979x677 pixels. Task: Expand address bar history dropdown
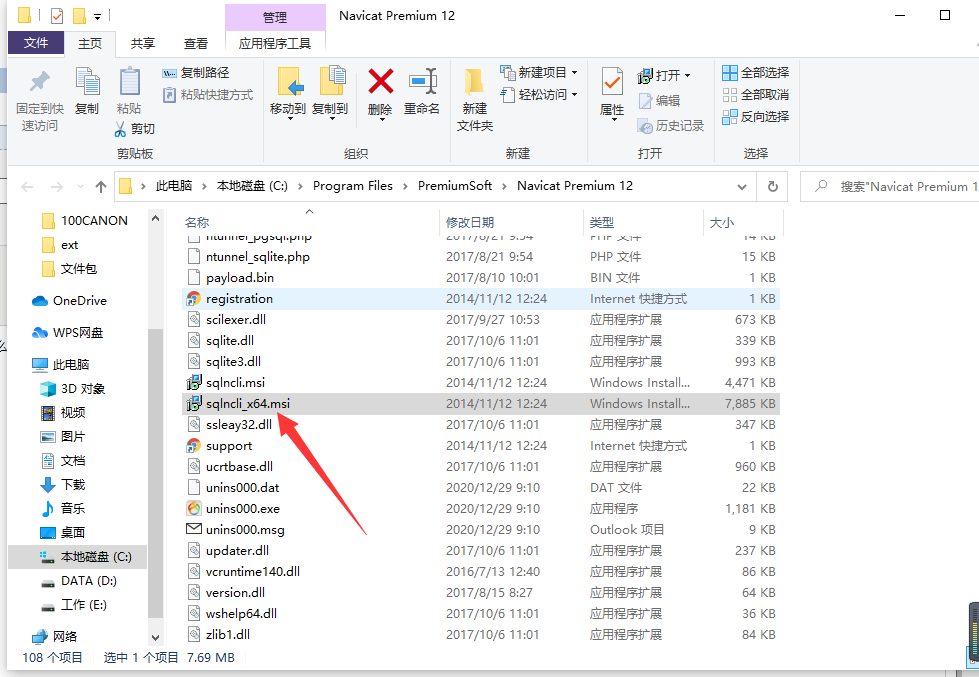click(x=742, y=186)
